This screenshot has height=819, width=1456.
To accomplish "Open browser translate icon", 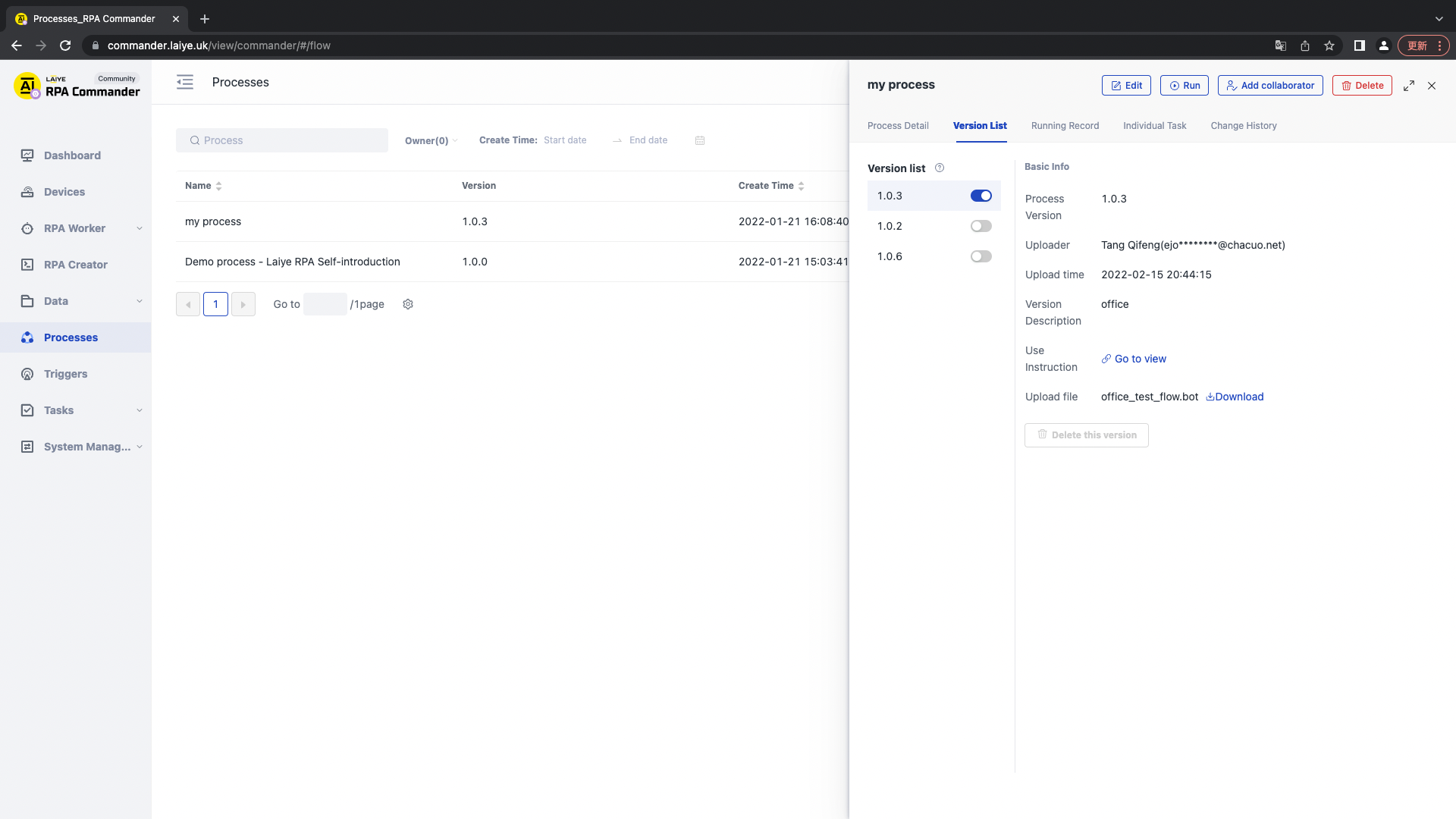I will click(1281, 45).
